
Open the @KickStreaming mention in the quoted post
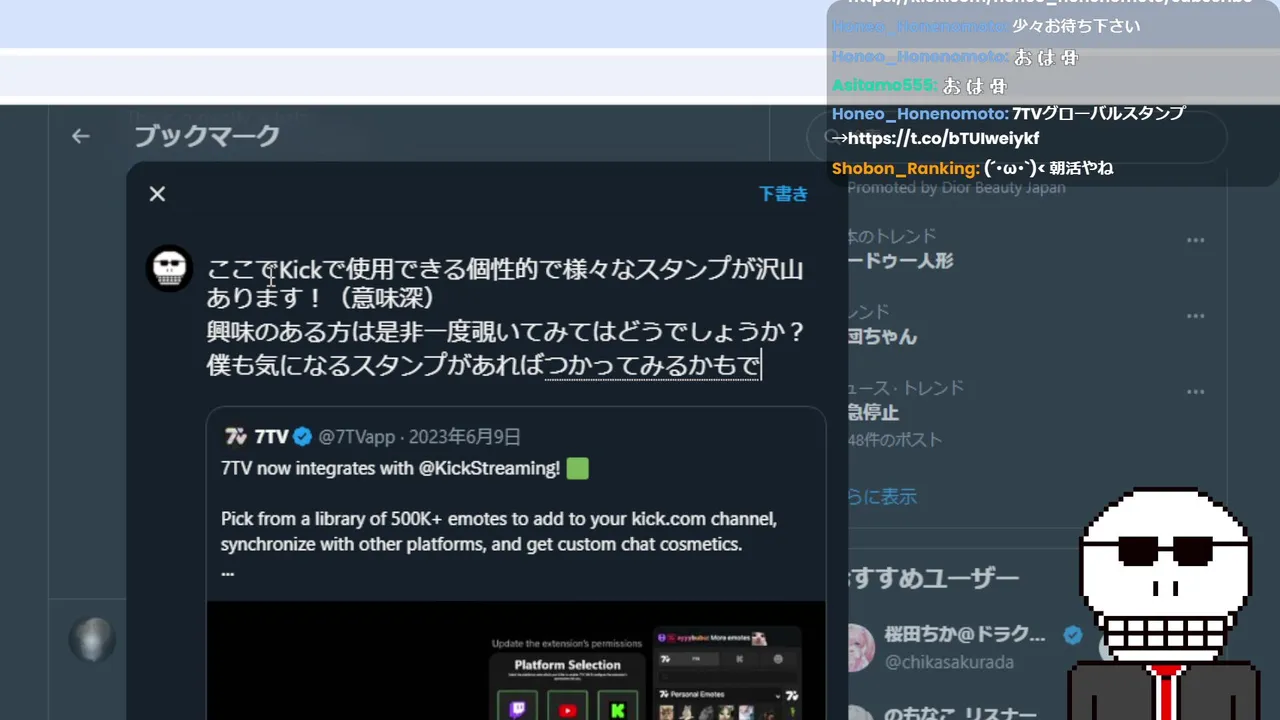pos(489,468)
